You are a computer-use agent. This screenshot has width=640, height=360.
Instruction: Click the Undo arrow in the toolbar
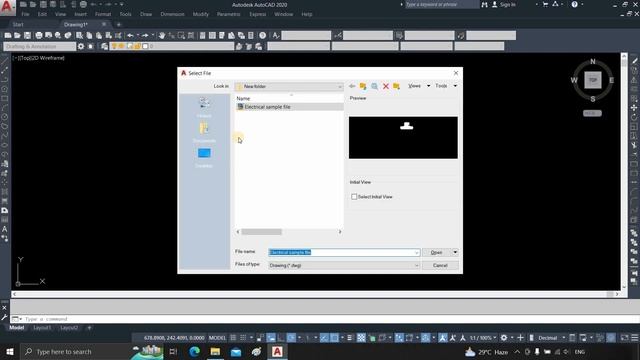[x=130, y=36]
